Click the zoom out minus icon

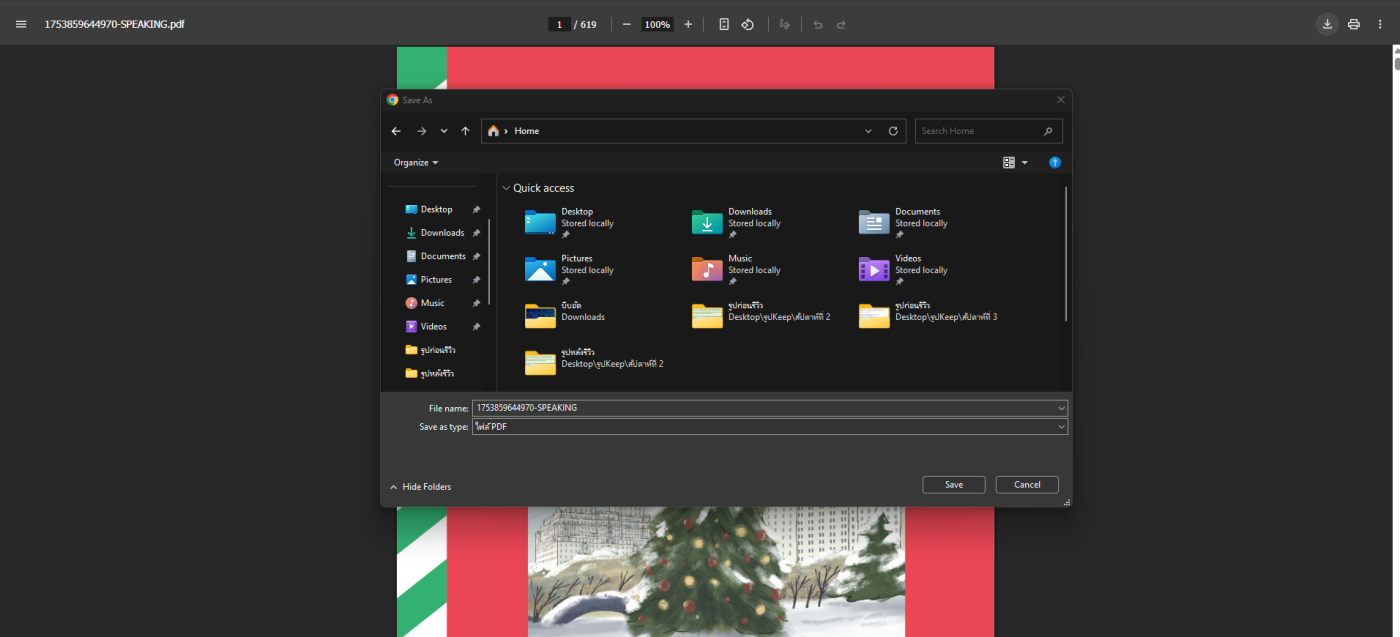(x=626, y=24)
